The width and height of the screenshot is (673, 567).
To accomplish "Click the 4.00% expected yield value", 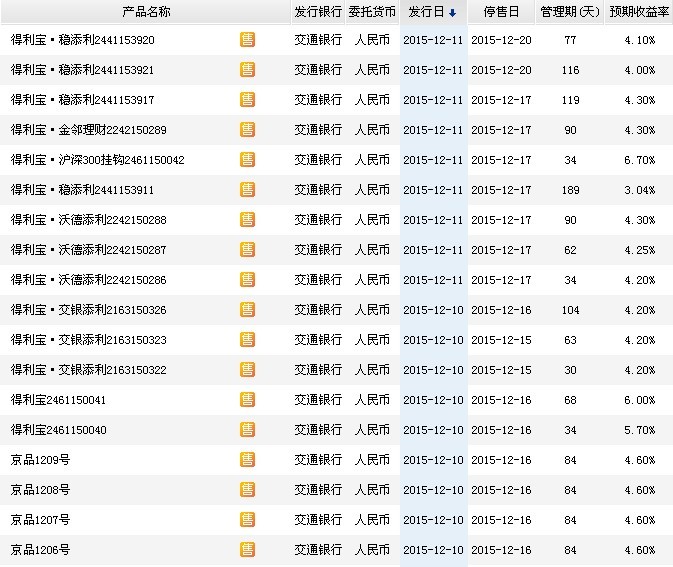I will (x=640, y=70).
